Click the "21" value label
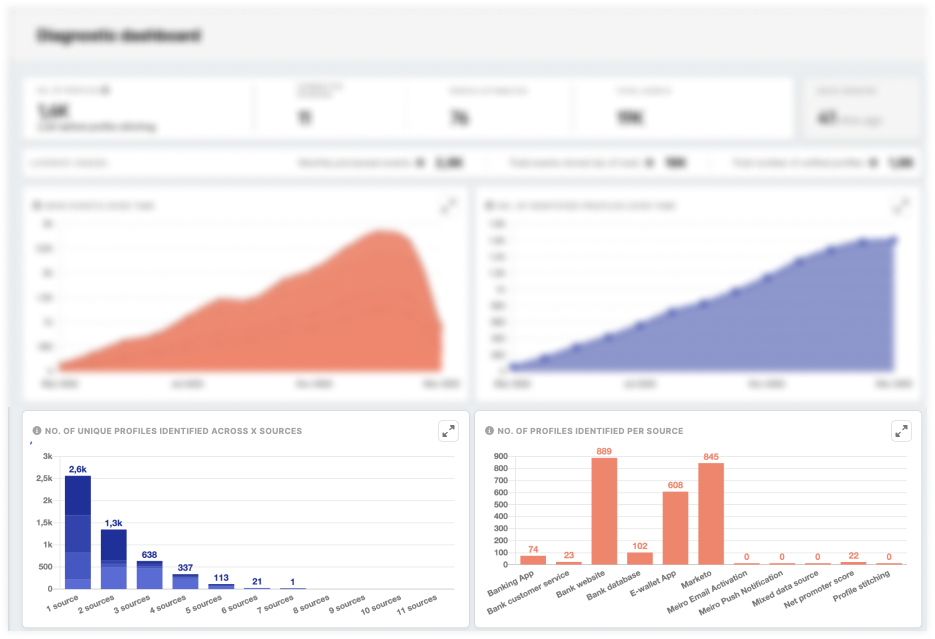 point(257,581)
